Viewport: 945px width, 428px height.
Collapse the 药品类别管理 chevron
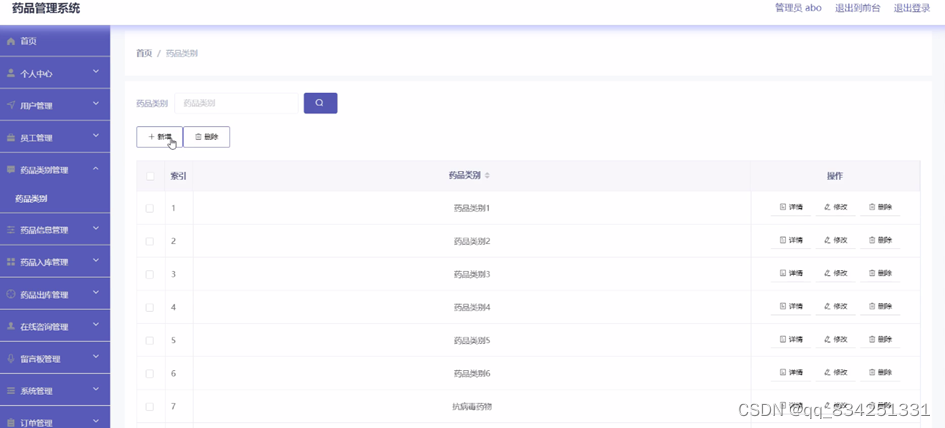96,168
